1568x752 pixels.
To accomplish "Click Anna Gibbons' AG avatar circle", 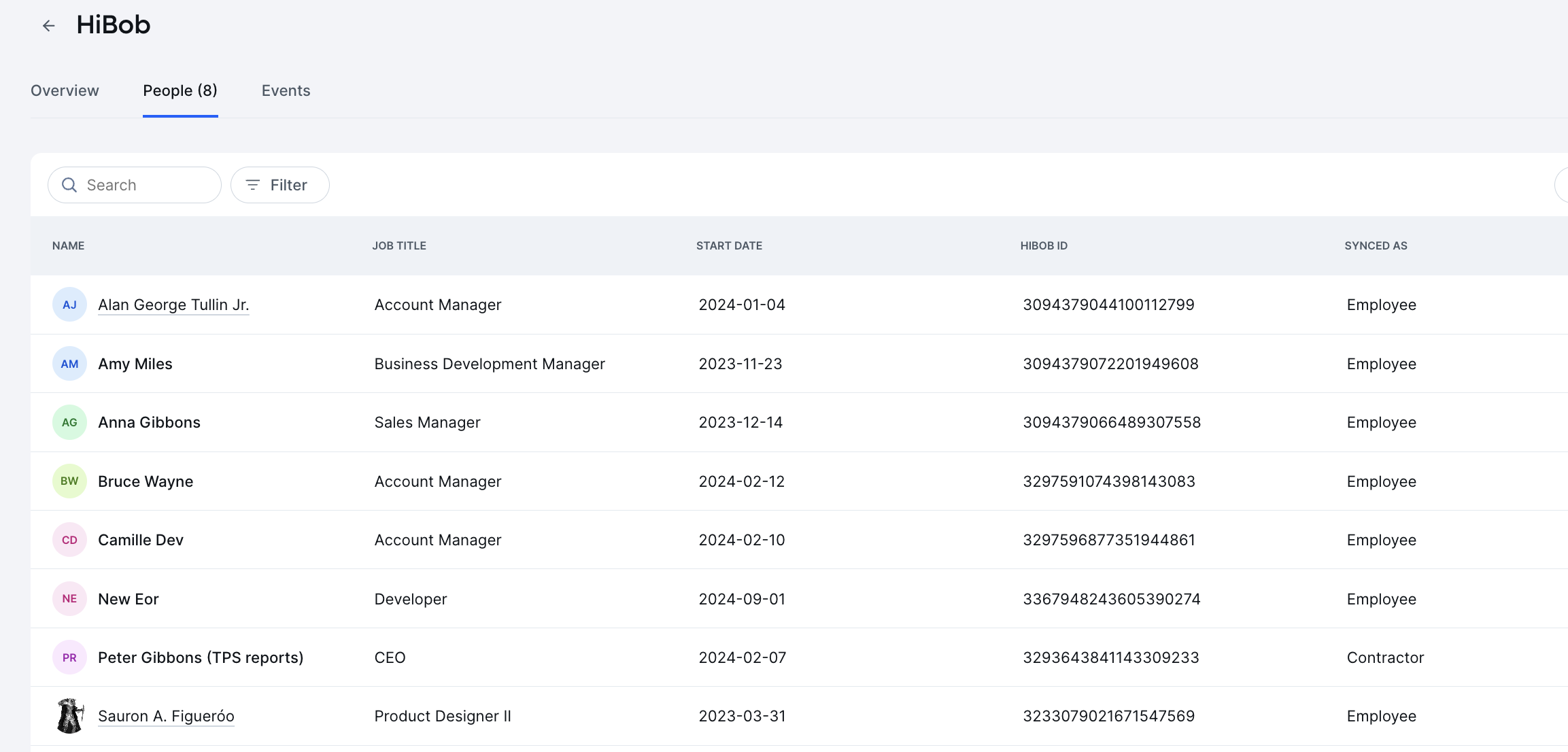I will click(69, 422).
